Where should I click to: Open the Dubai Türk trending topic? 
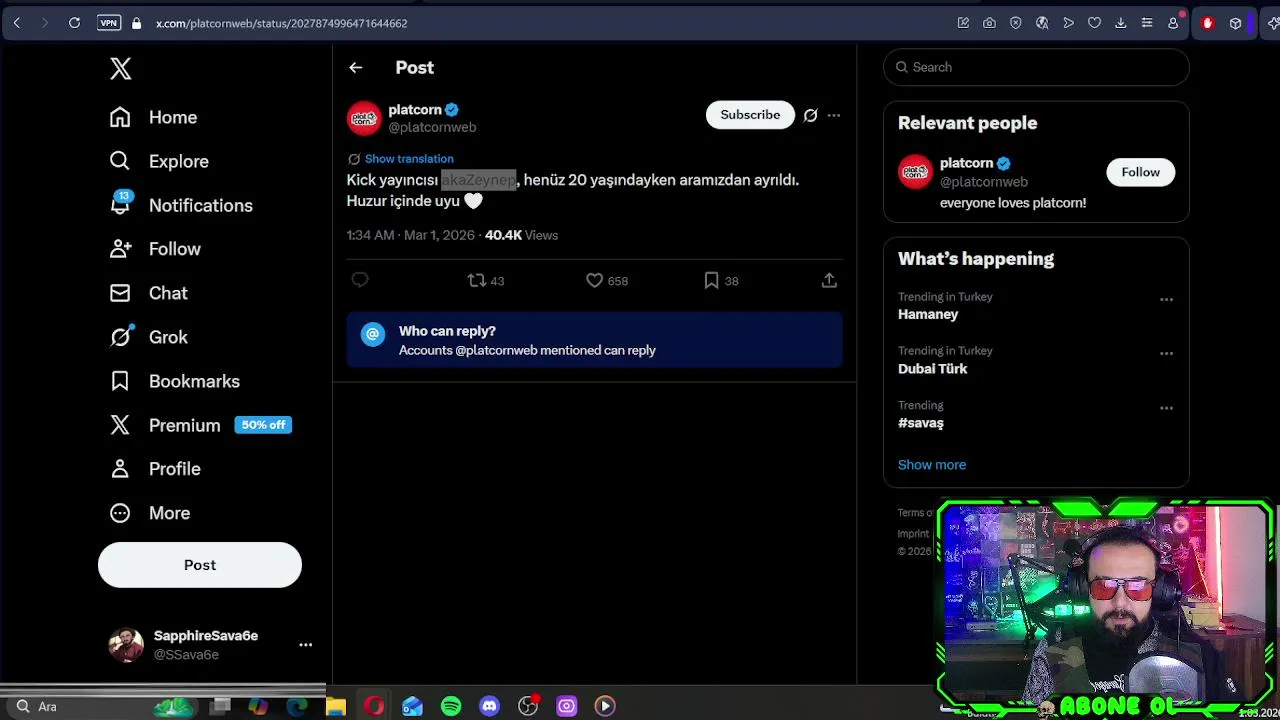933,369
